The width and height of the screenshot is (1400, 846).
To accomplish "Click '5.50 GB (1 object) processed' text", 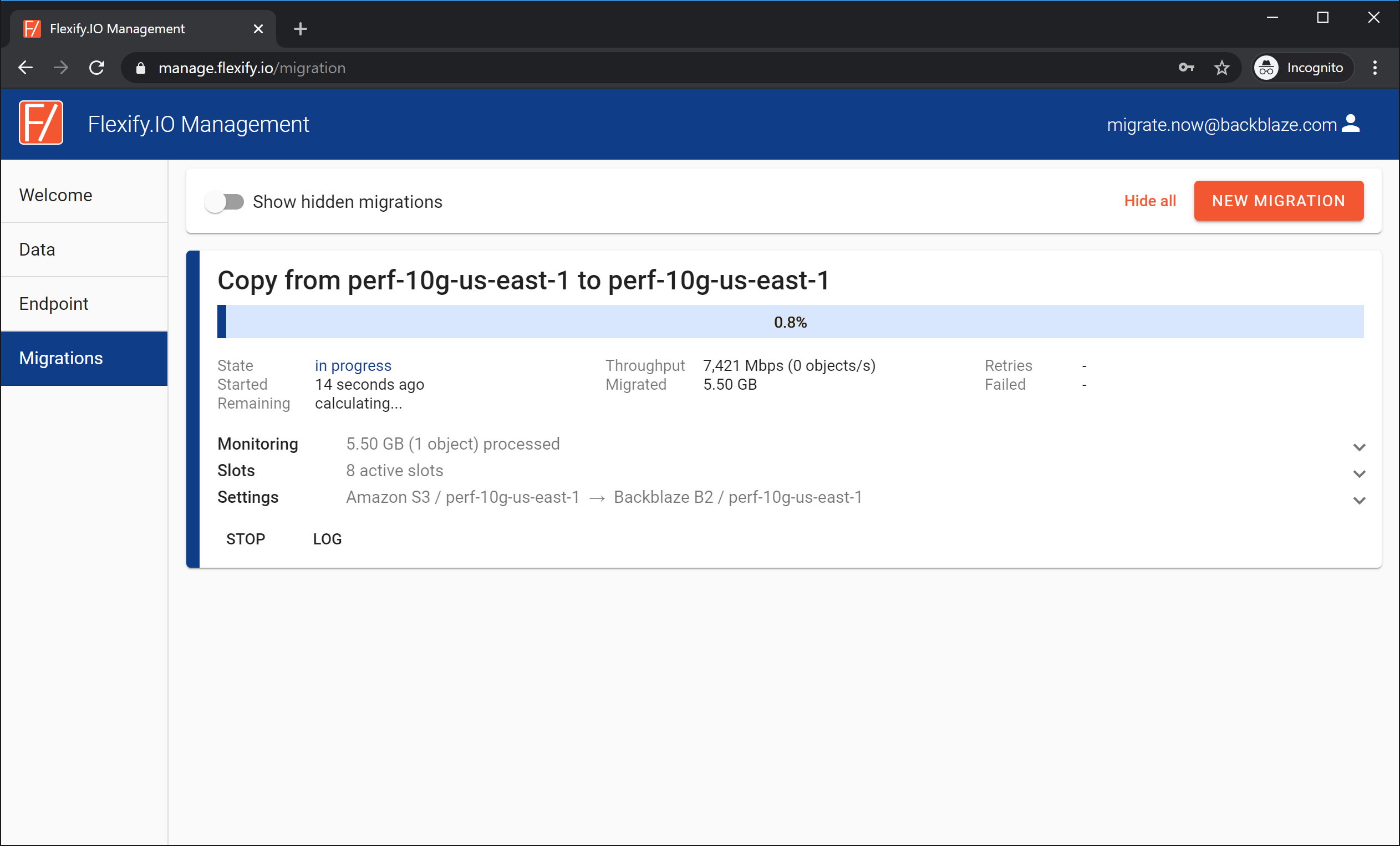I will 453,444.
